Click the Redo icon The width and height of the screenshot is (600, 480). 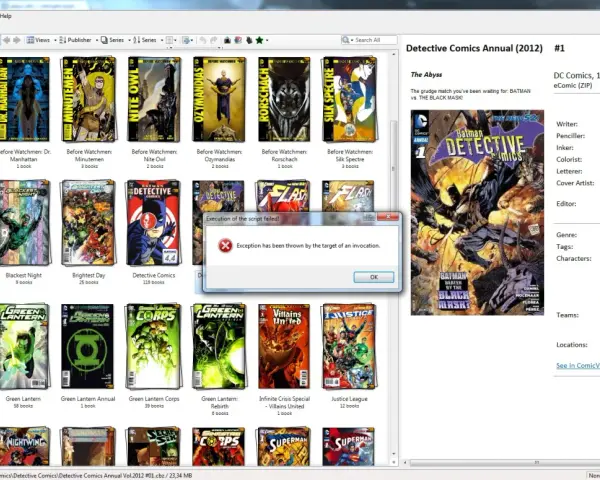coord(214,40)
